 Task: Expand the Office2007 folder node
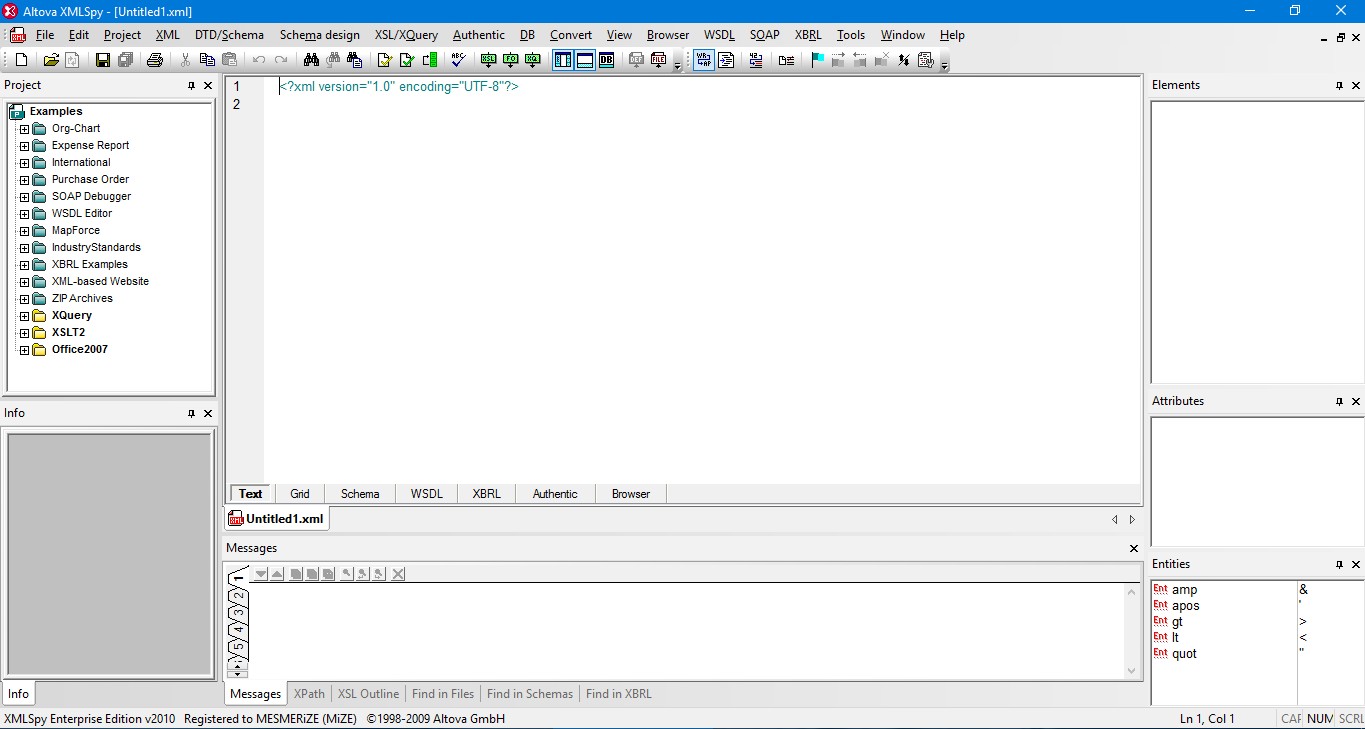click(x=25, y=350)
